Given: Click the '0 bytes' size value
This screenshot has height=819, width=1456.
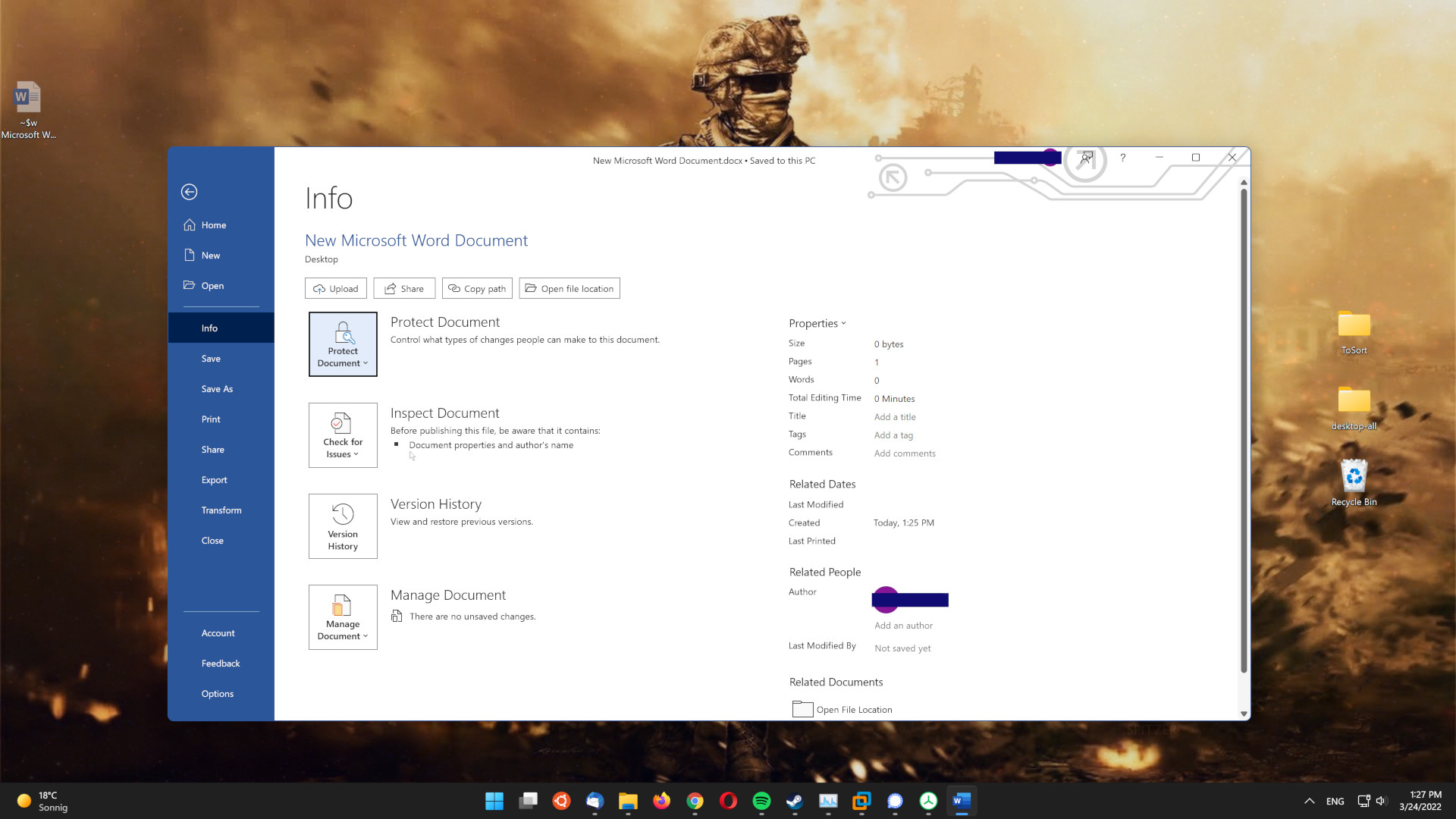Looking at the screenshot, I should coord(889,344).
